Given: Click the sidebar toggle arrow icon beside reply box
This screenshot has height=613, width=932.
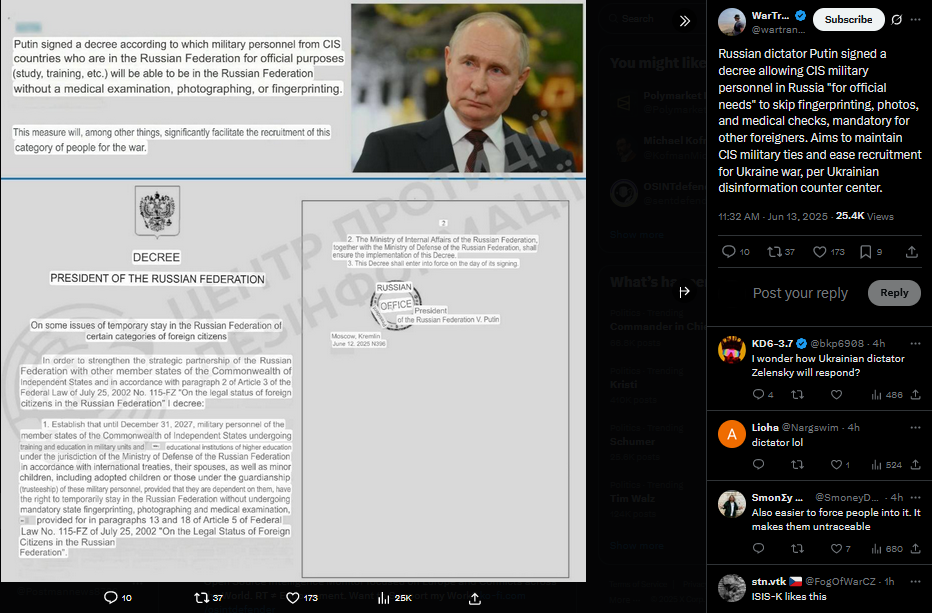Looking at the screenshot, I should click(x=685, y=291).
